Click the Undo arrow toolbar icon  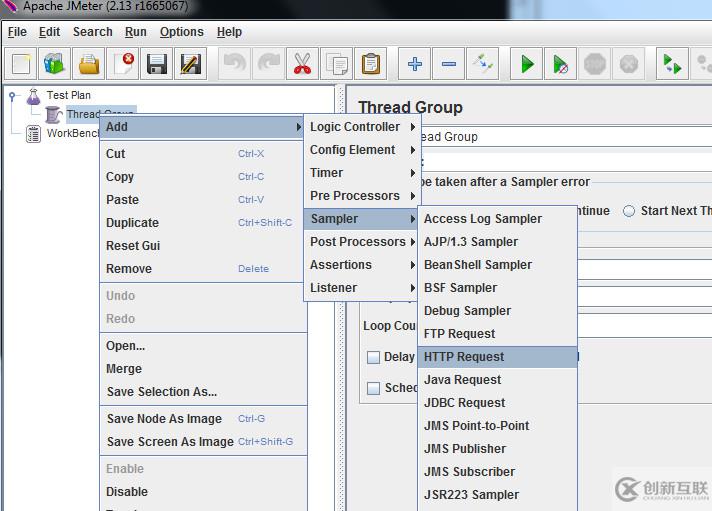pos(235,64)
